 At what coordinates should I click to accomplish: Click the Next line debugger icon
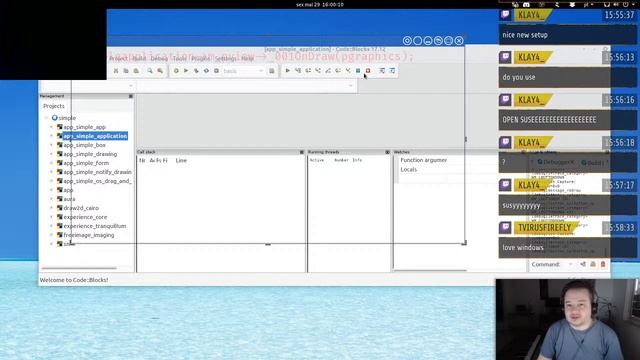click(x=308, y=71)
